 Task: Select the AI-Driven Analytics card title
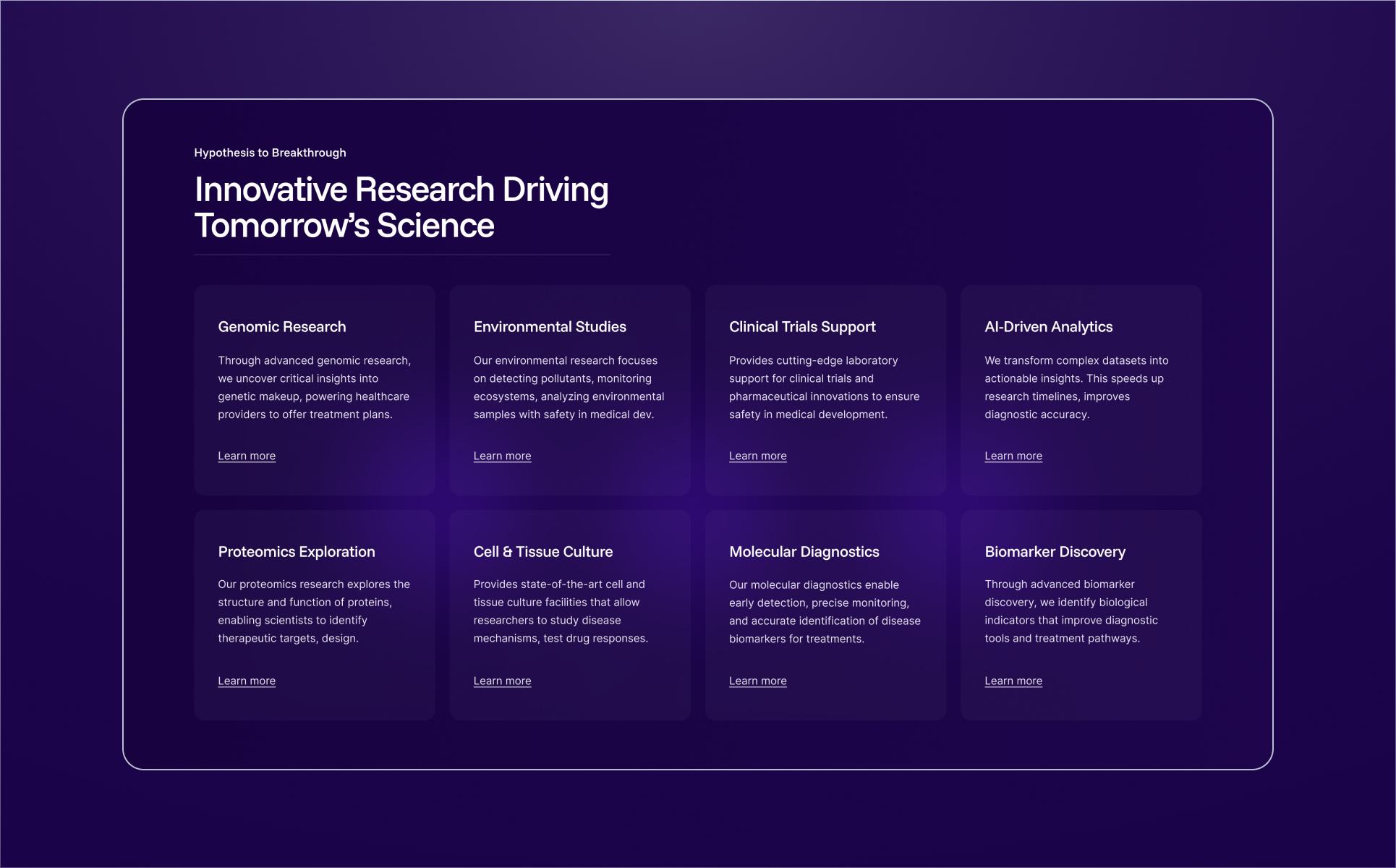pos(1048,327)
